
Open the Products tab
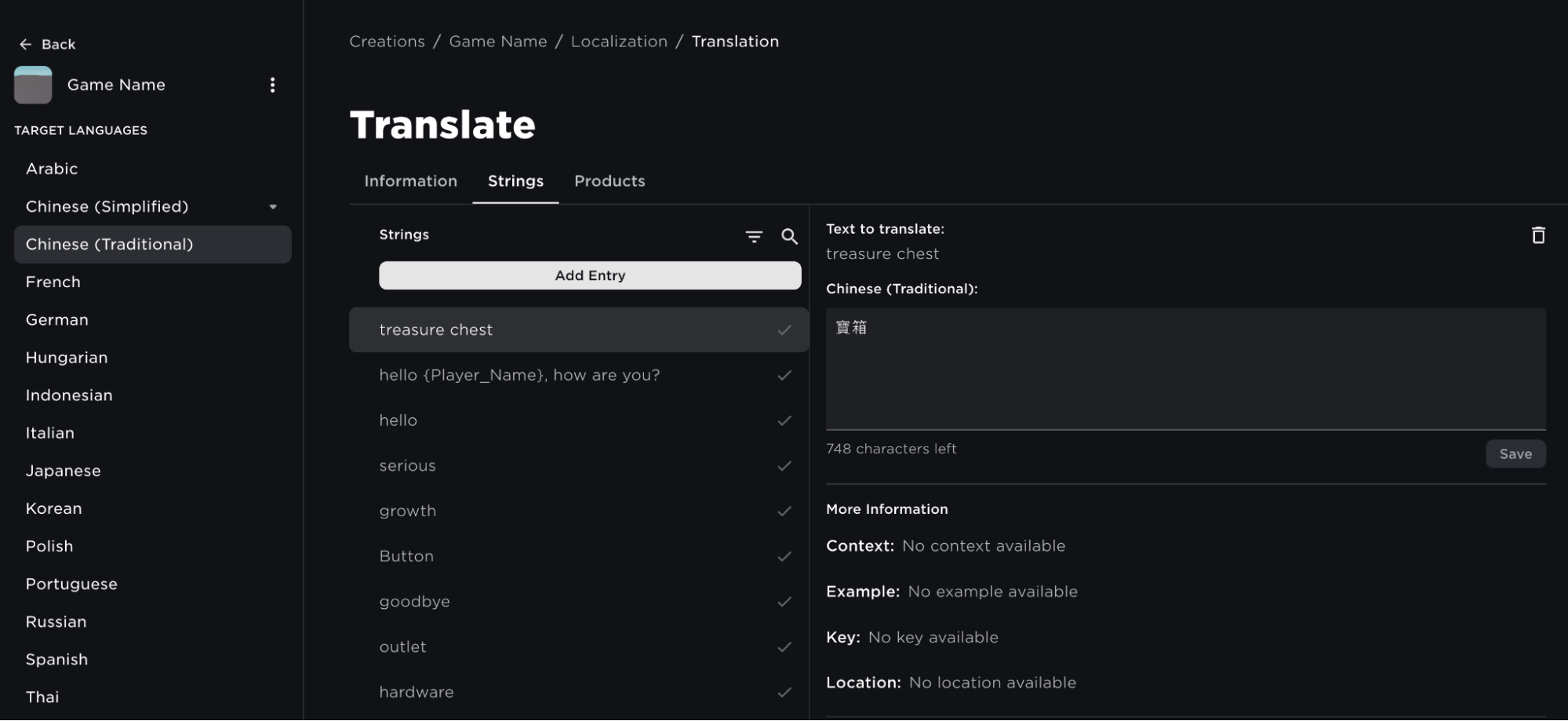(x=609, y=181)
